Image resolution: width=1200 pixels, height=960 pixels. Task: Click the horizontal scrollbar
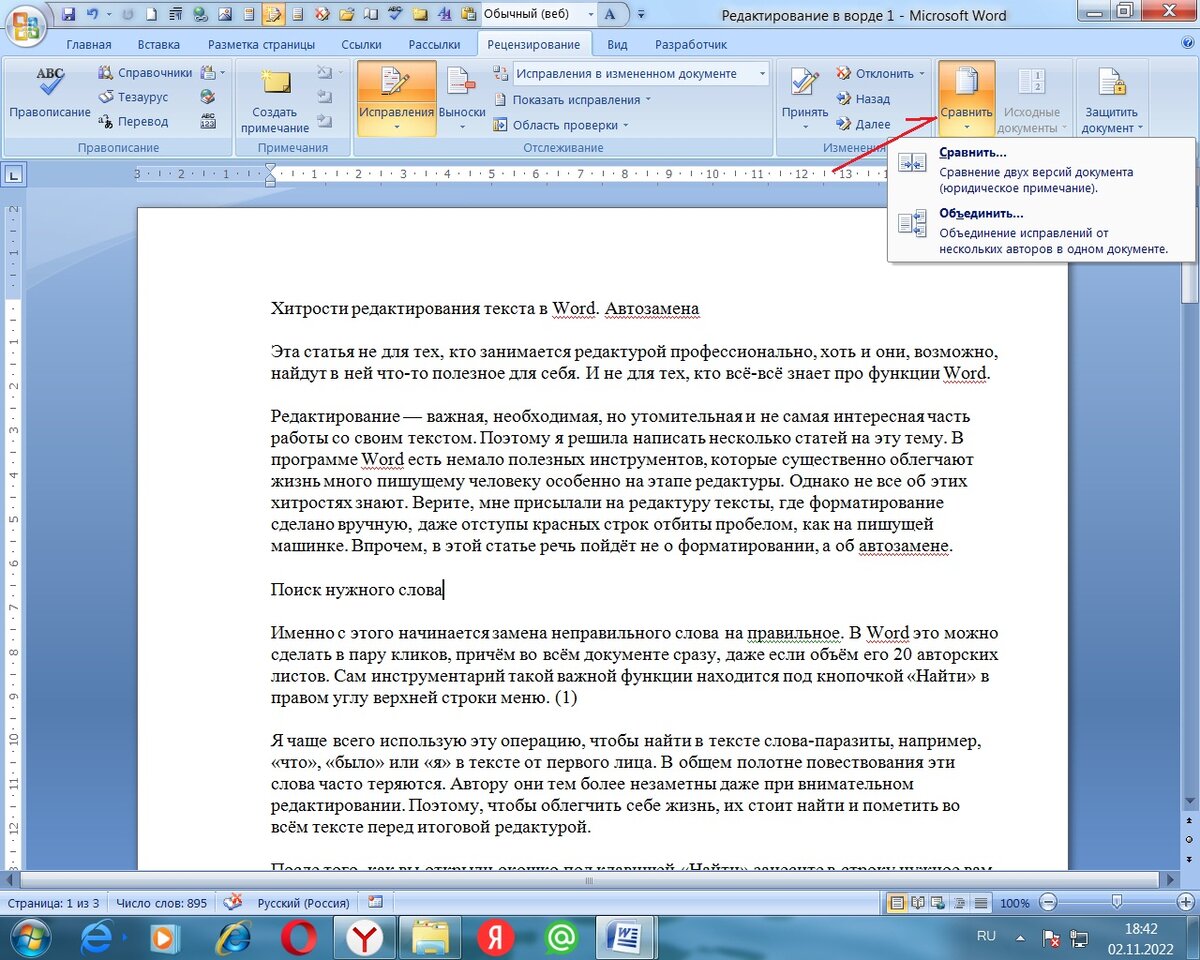pyautogui.click(x=590, y=880)
